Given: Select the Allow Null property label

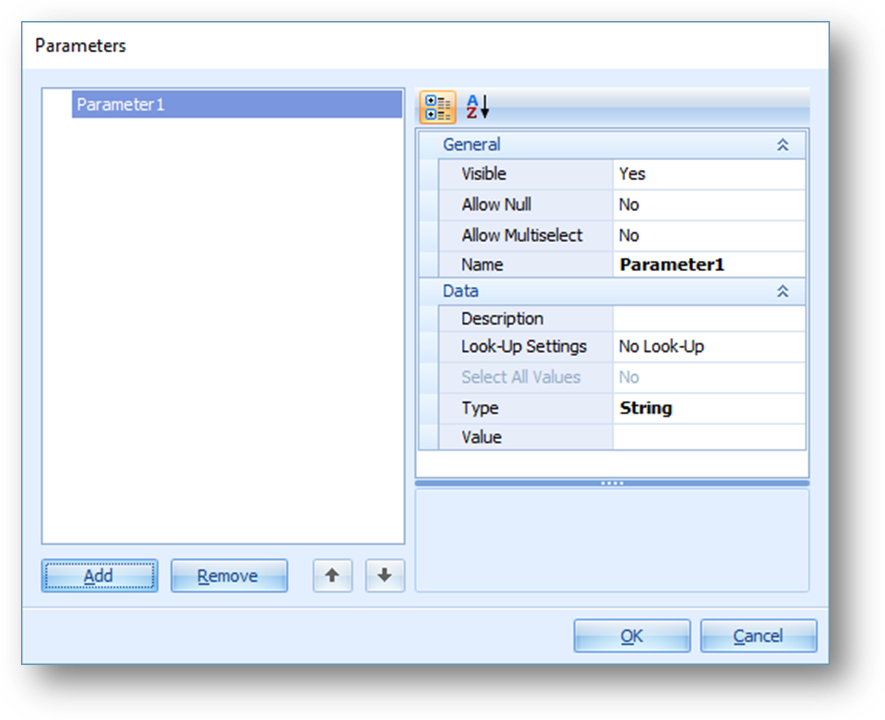Looking at the screenshot, I should (496, 205).
